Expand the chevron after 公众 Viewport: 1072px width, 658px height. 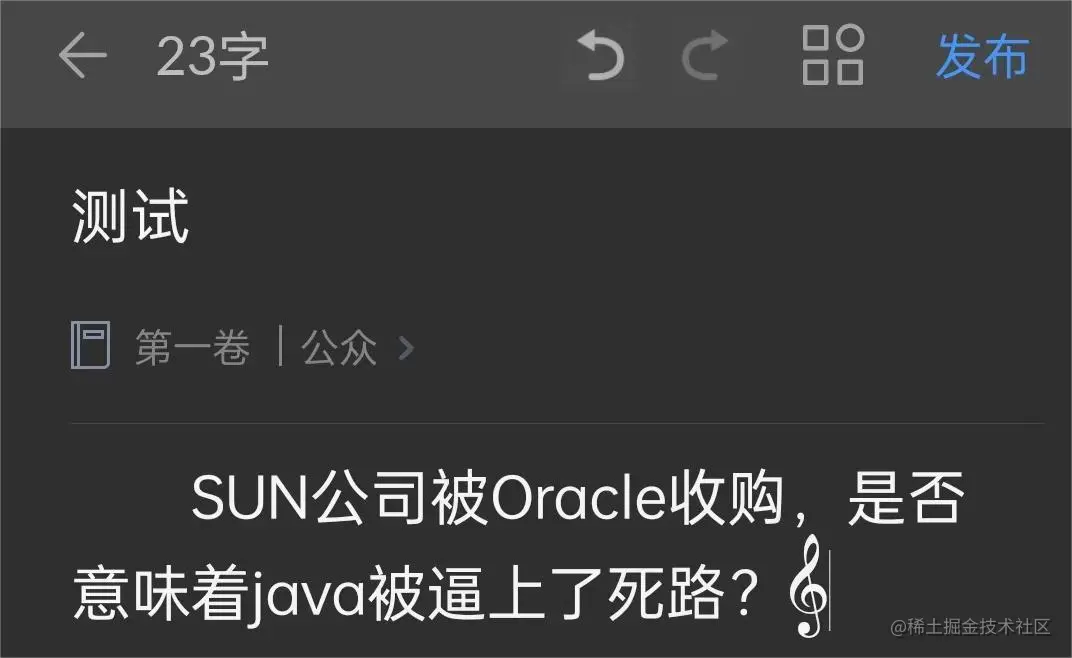pyautogui.click(x=406, y=347)
